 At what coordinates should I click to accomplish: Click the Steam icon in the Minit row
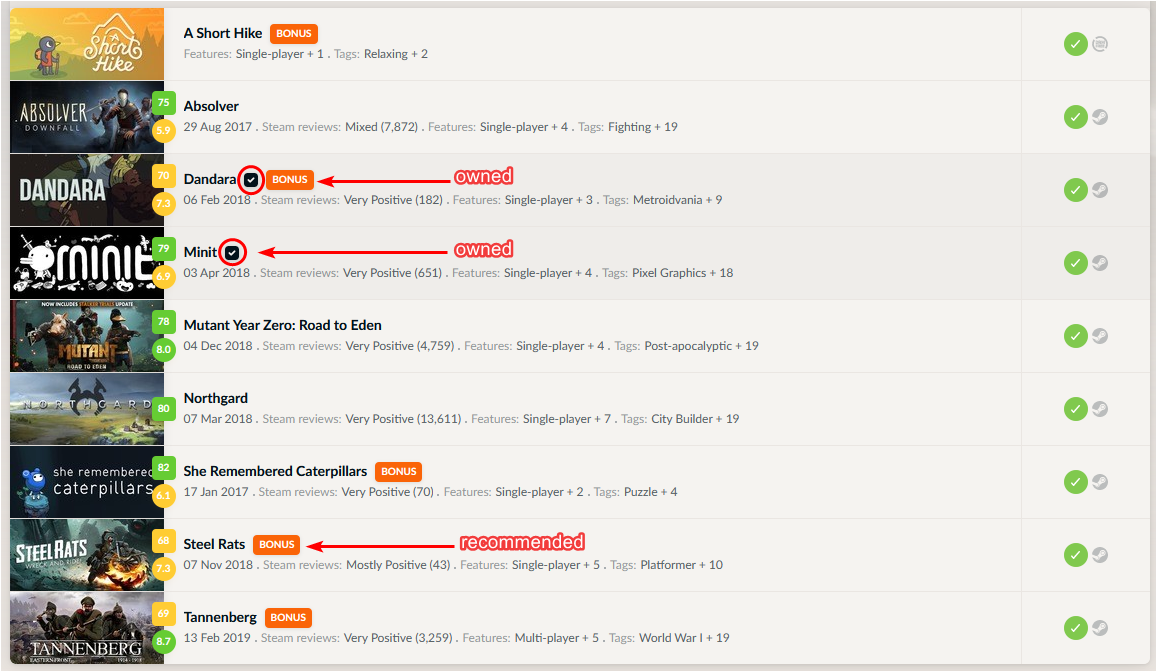(x=1099, y=263)
